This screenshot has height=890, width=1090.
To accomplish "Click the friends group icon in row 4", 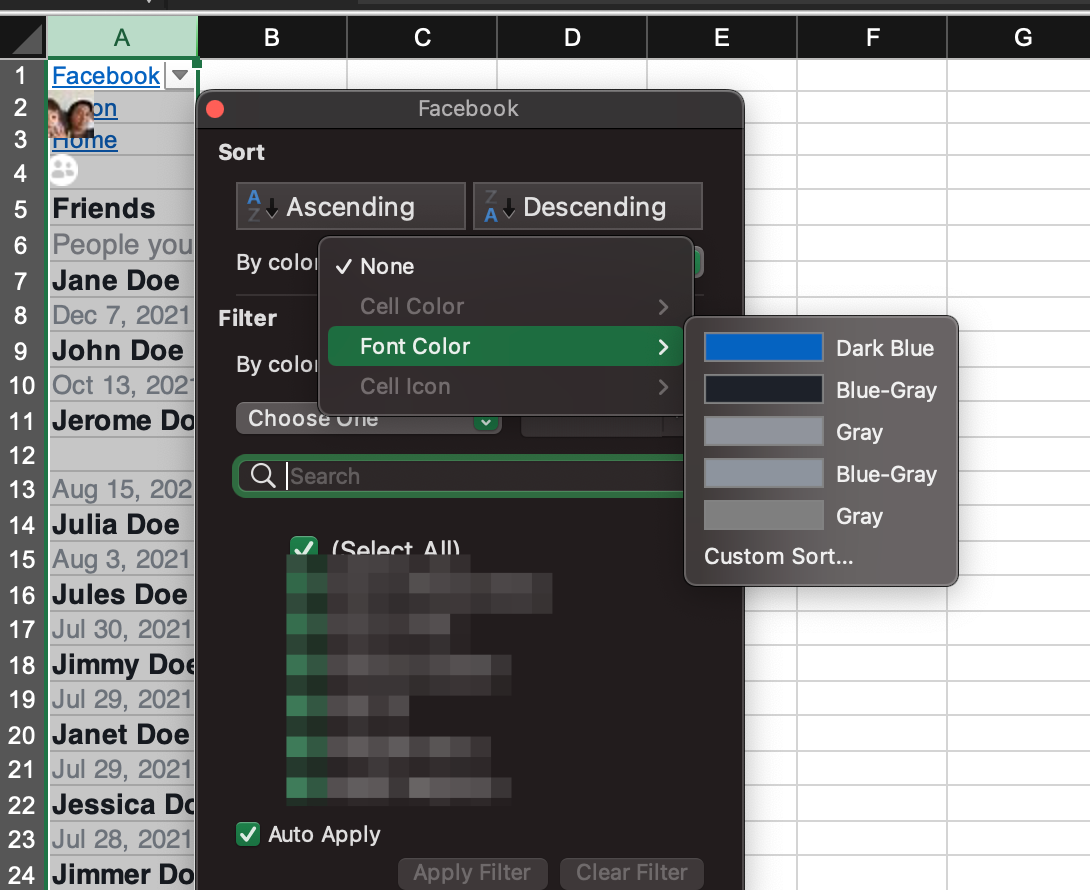I will 63,170.
